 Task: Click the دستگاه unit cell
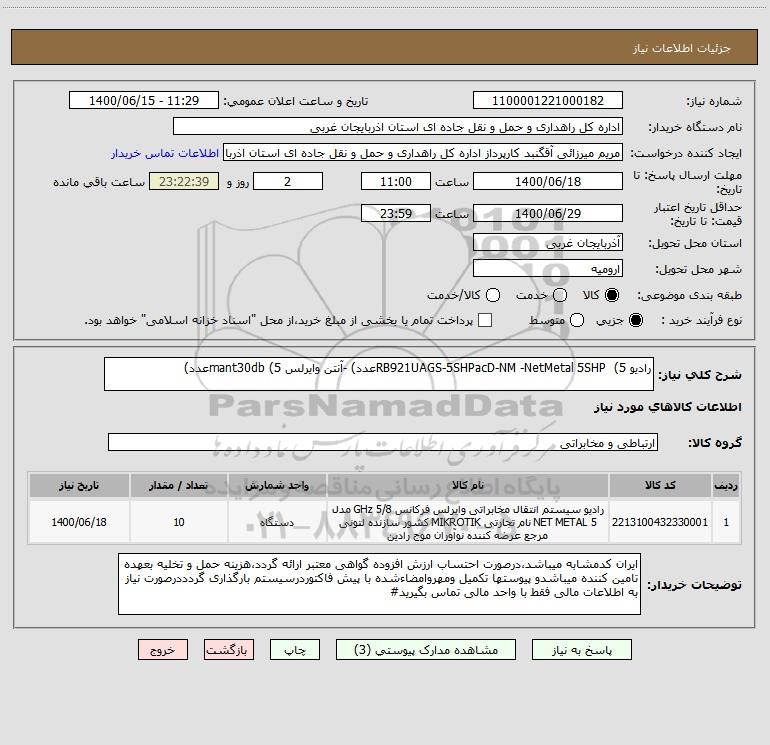tap(277, 522)
